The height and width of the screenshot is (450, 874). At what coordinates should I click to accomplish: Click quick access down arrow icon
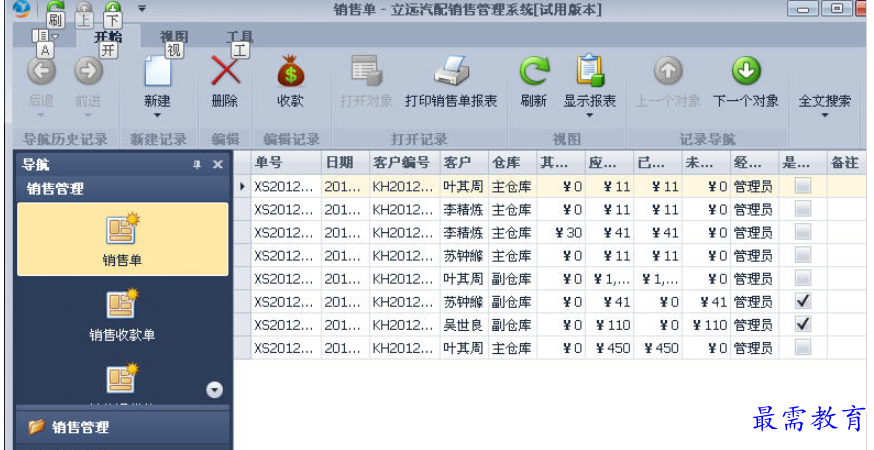click(113, 8)
